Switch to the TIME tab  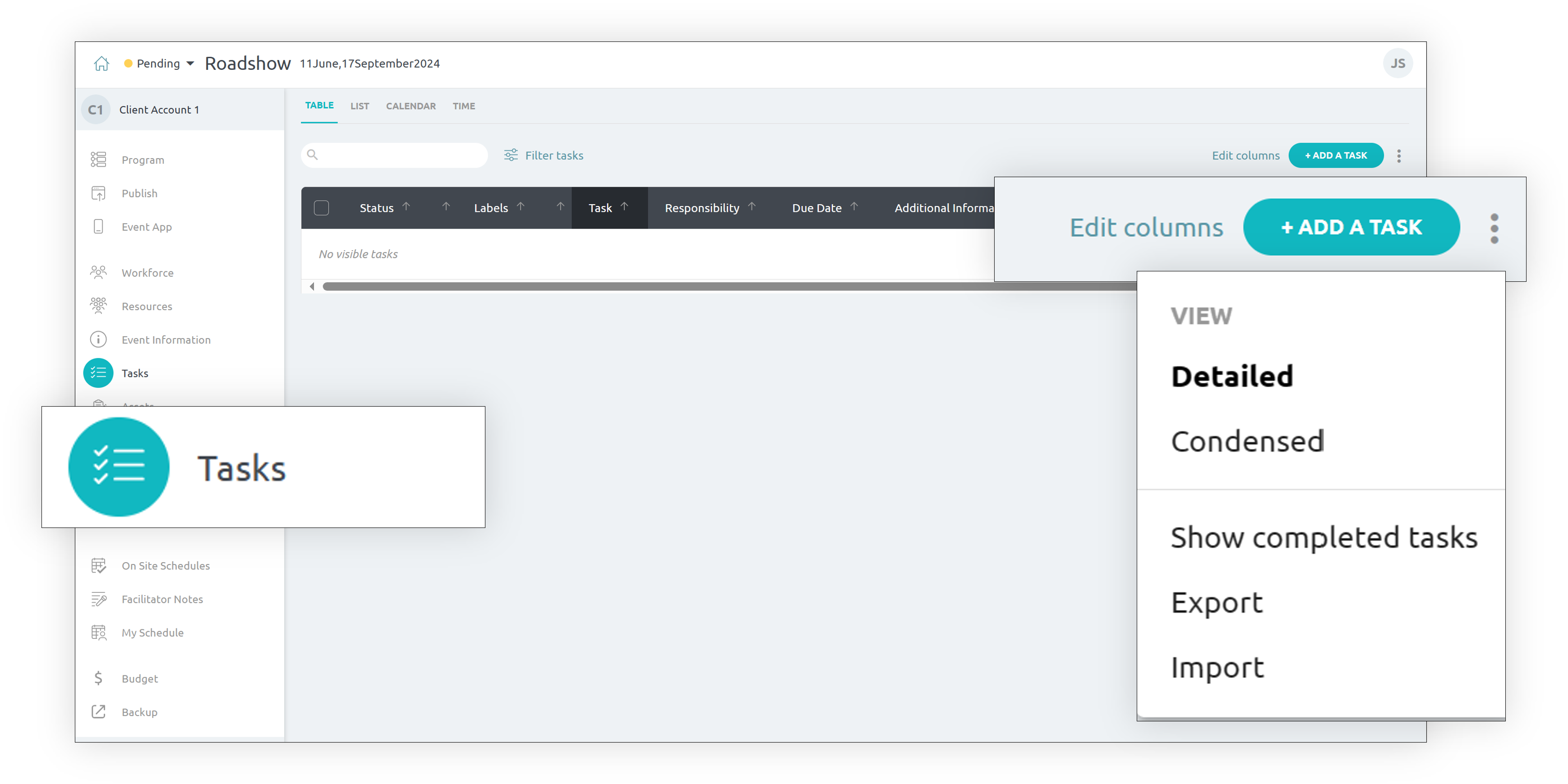tap(463, 106)
